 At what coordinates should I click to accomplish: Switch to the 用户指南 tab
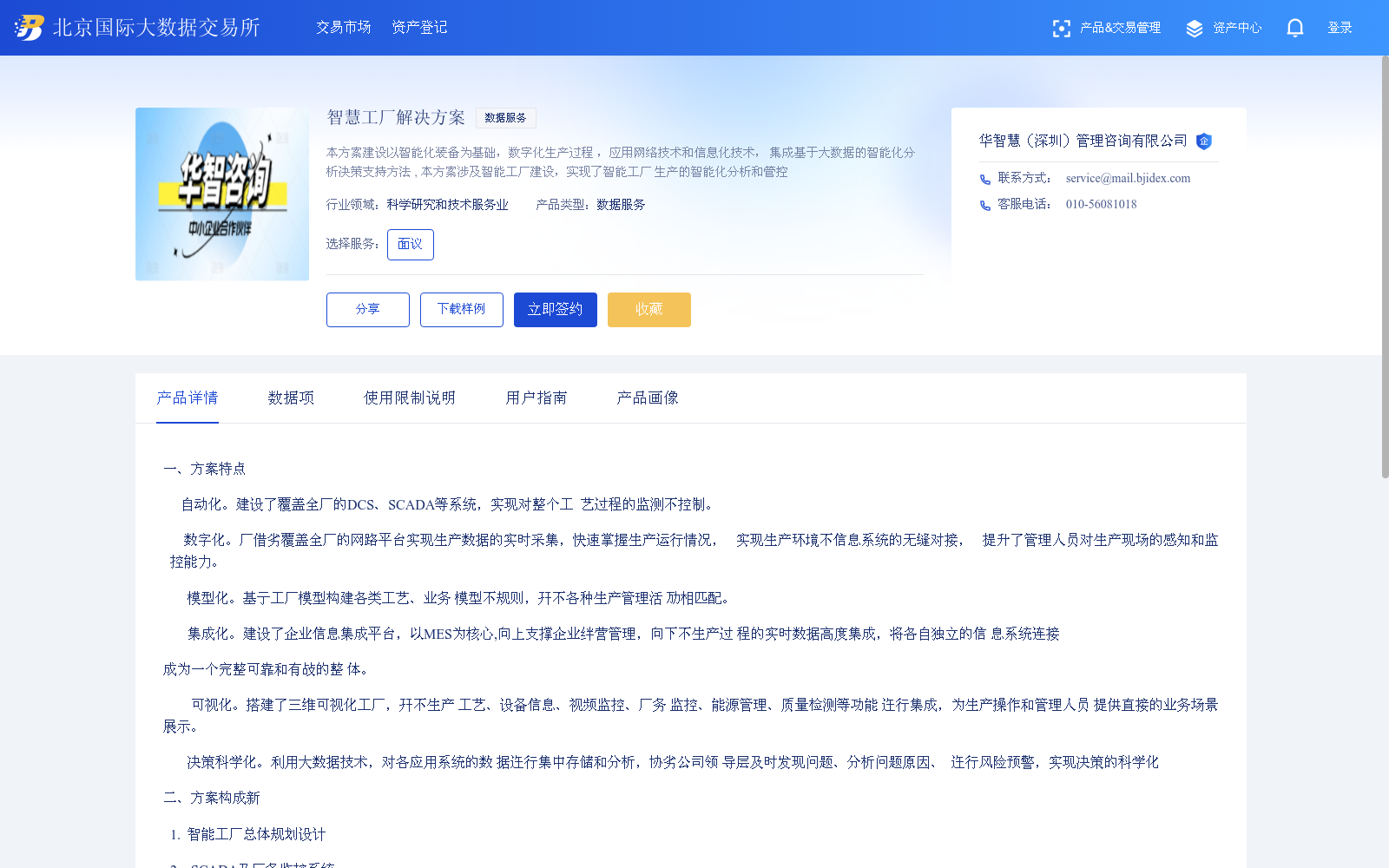[x=537, y=398]
